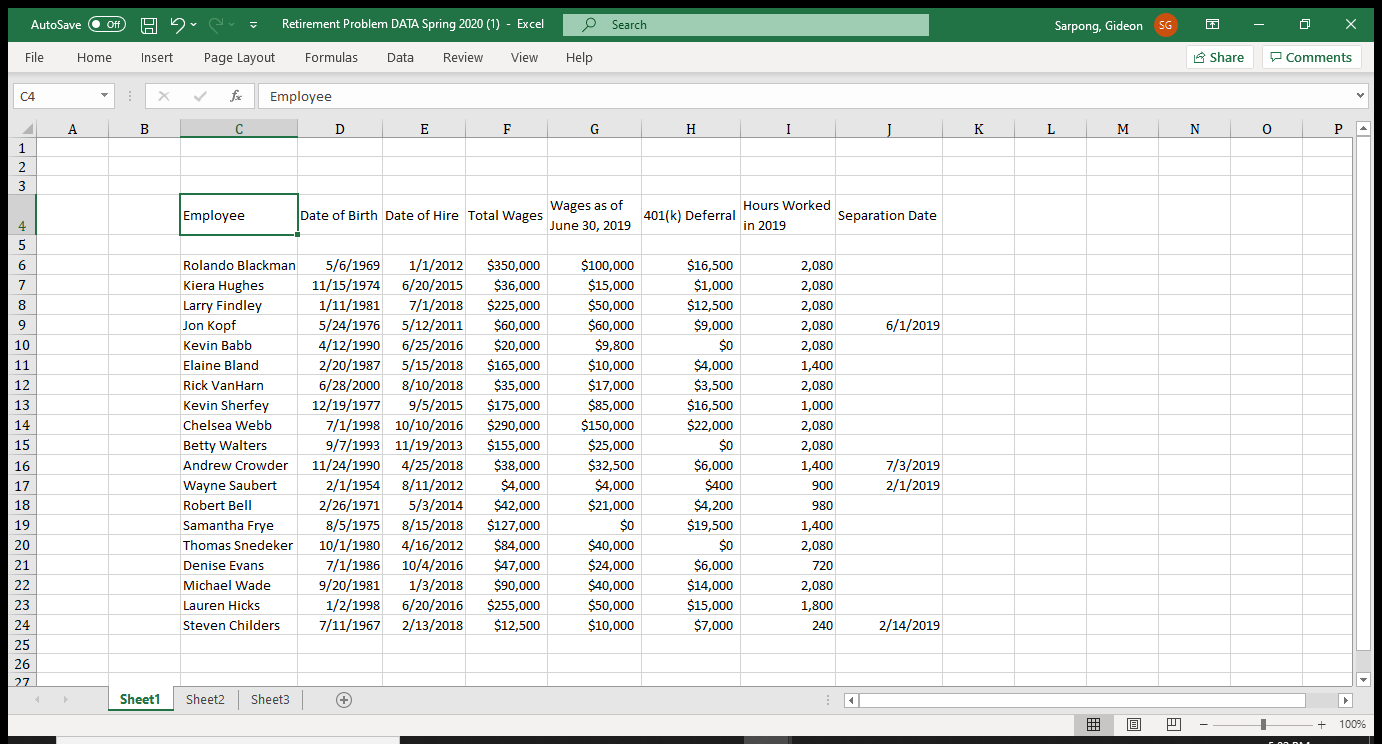Switch to the Sheet3 tab

[x=270, y=699]
